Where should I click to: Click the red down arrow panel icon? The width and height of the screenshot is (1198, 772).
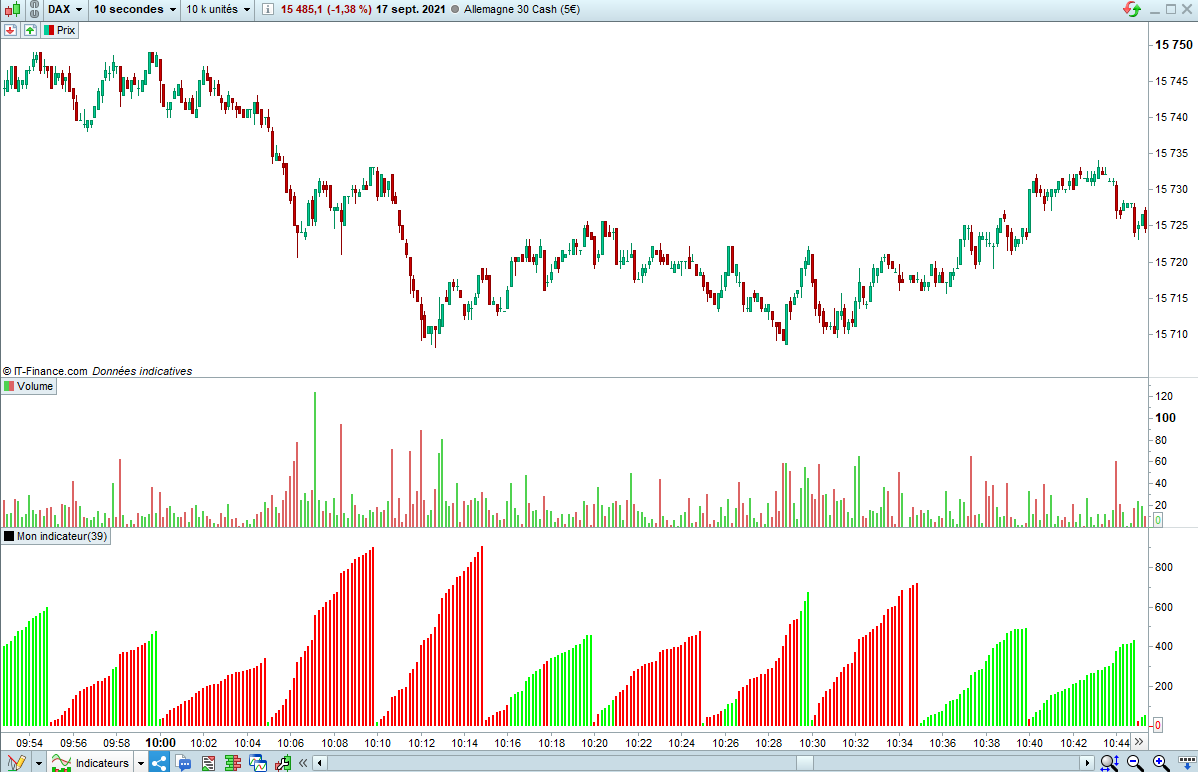10,30
